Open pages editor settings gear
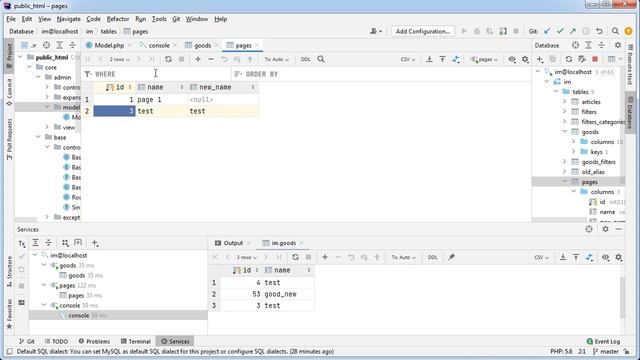The image size is (640, 360). point(525,59)
